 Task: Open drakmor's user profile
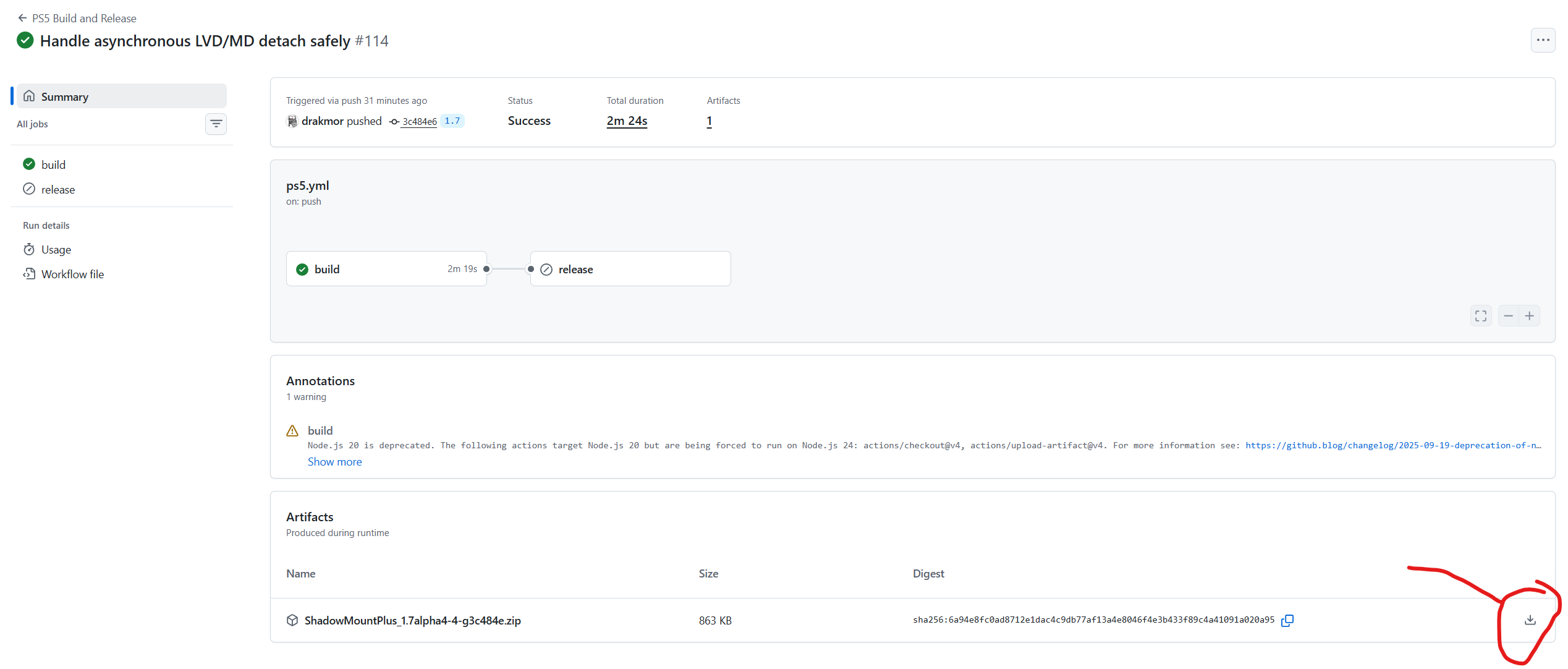322,121
